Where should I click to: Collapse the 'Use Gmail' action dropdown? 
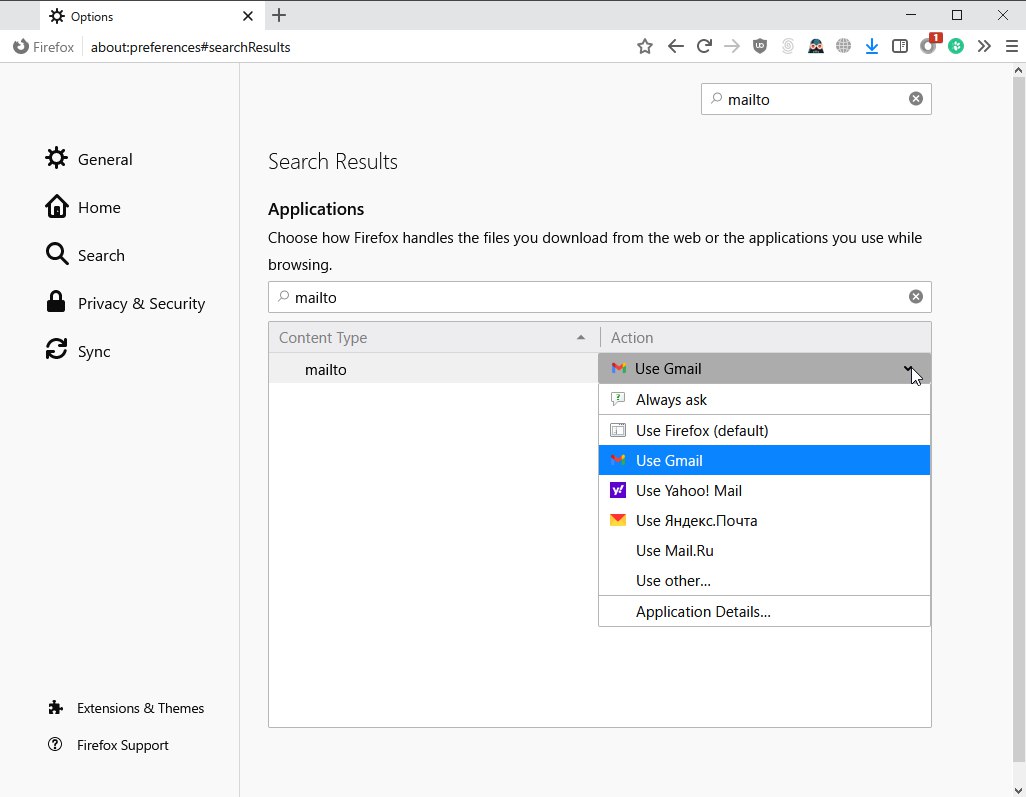pos(764,368)
